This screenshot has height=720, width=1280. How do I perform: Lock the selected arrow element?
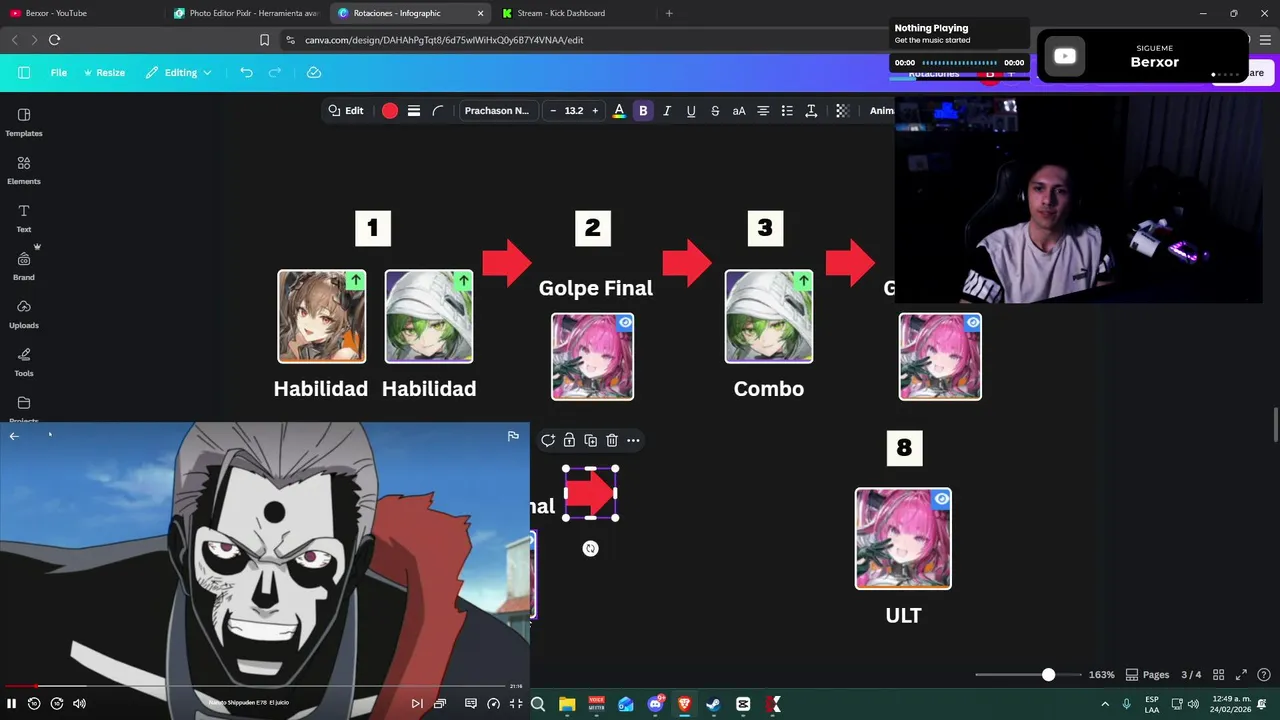tap(569, 440)
